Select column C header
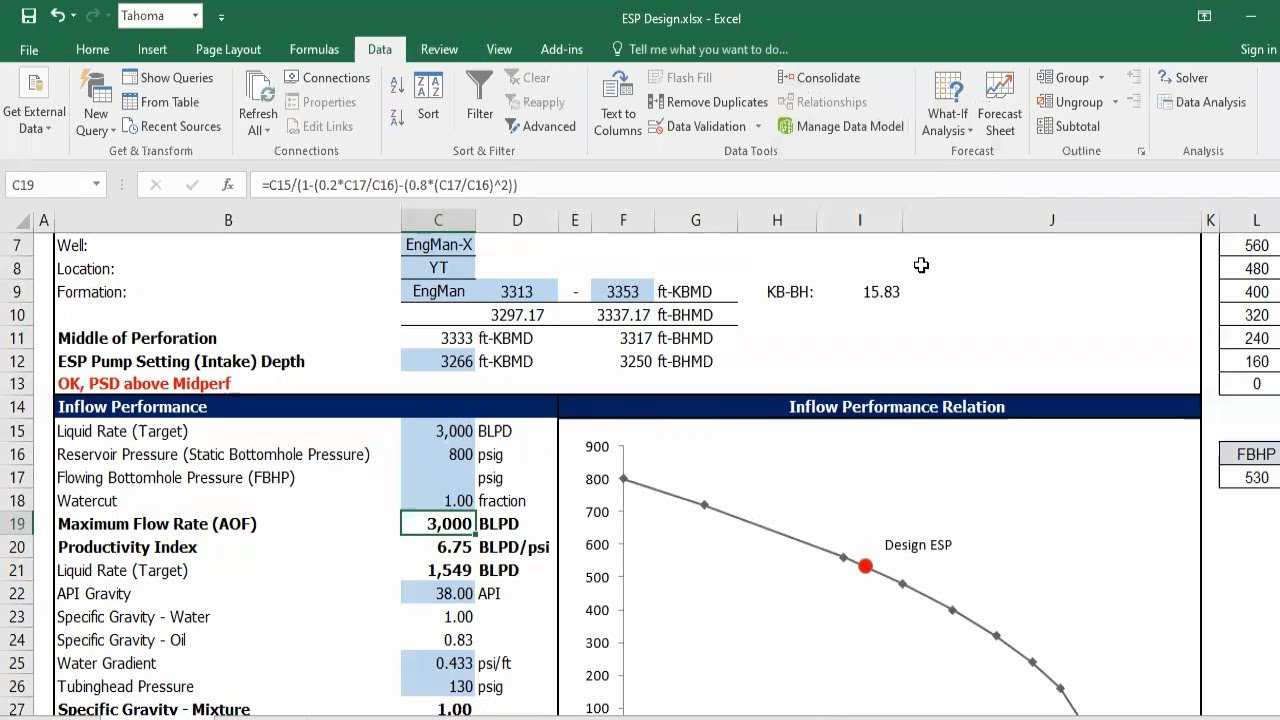Image resolution: width=1280 pixels, height=720 pixels. click(x=438, y=220)
